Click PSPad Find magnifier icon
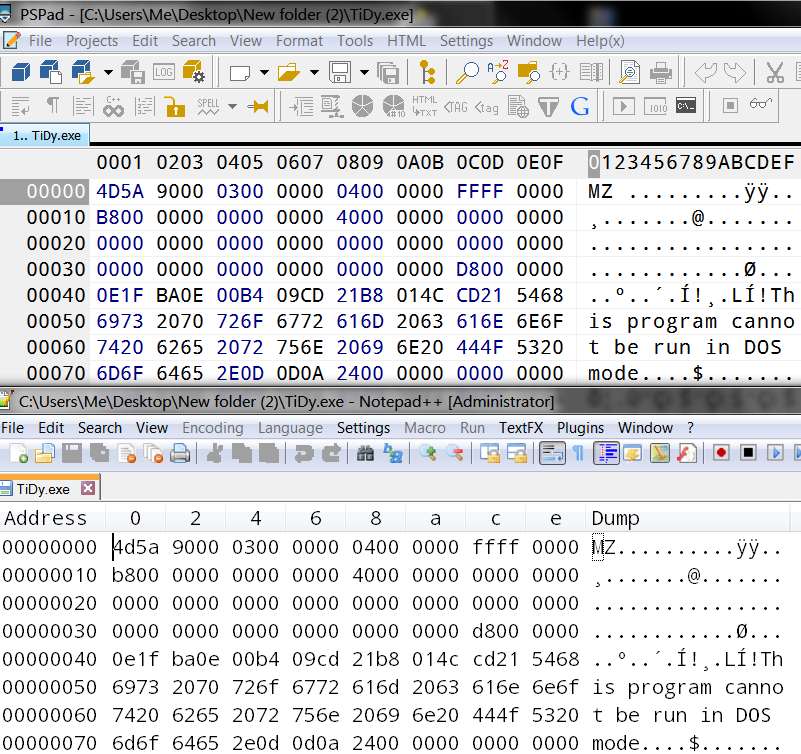 [x=467, y=73]
